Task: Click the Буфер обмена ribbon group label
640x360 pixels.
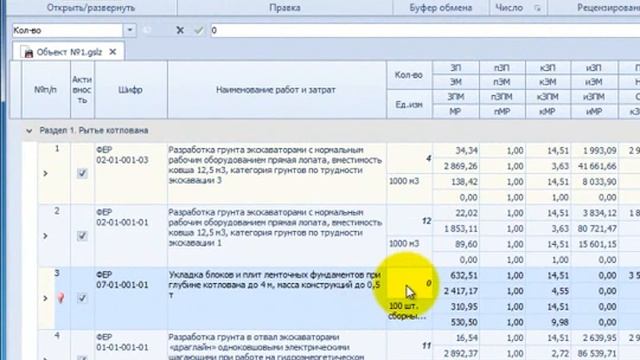Action: [x=441, y=8]
